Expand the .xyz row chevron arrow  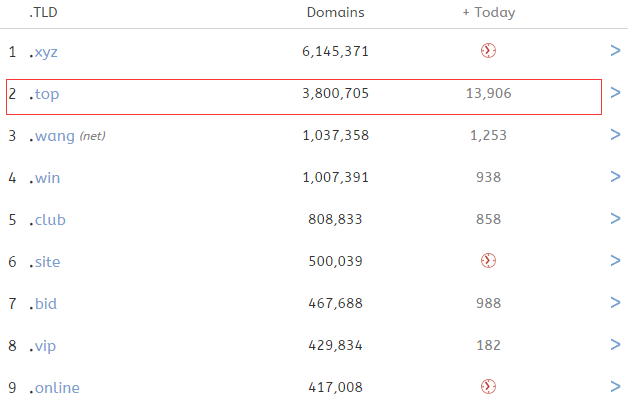point(615,51)
